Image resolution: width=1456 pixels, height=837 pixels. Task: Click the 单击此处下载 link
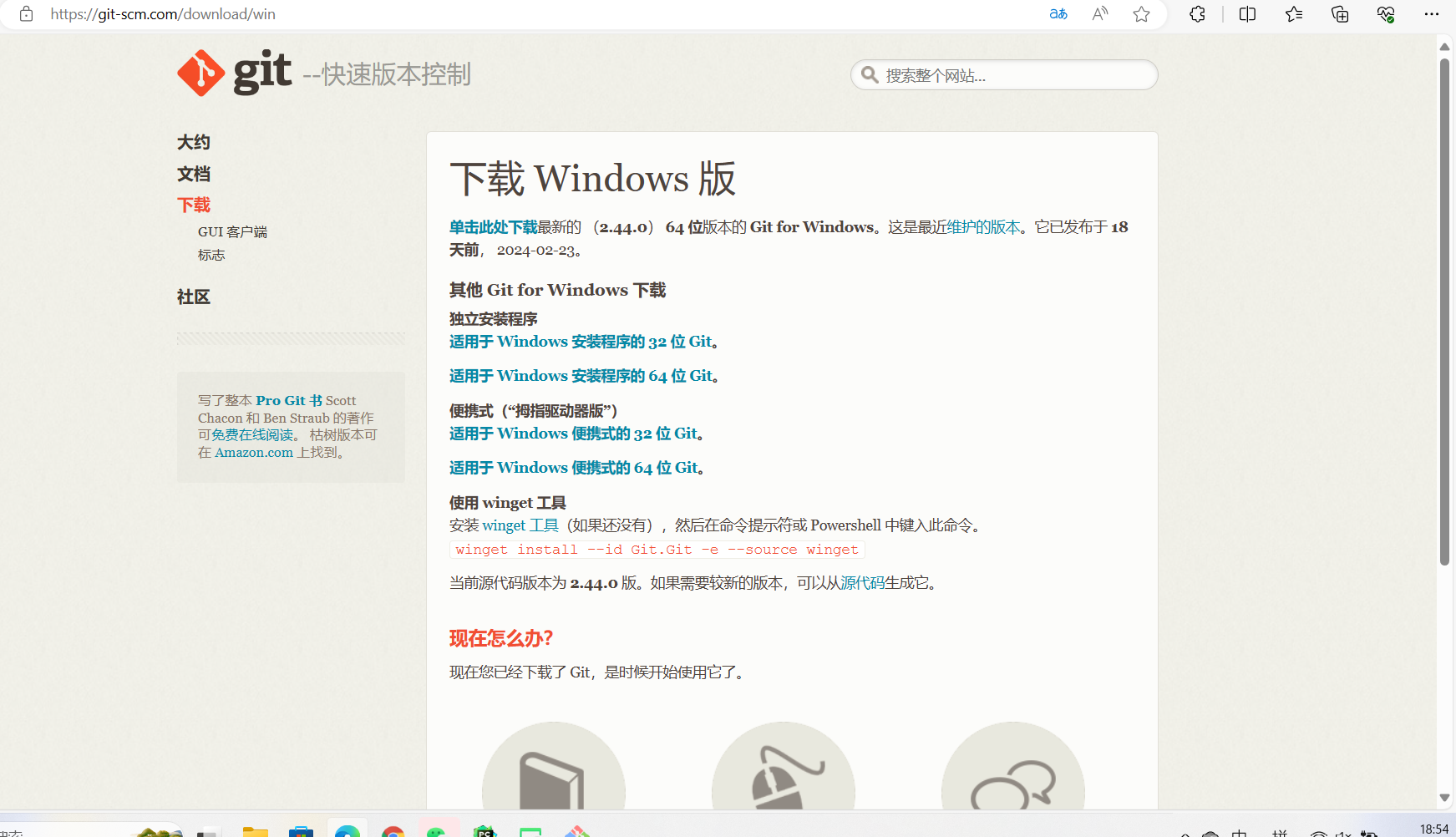point(494,227)
